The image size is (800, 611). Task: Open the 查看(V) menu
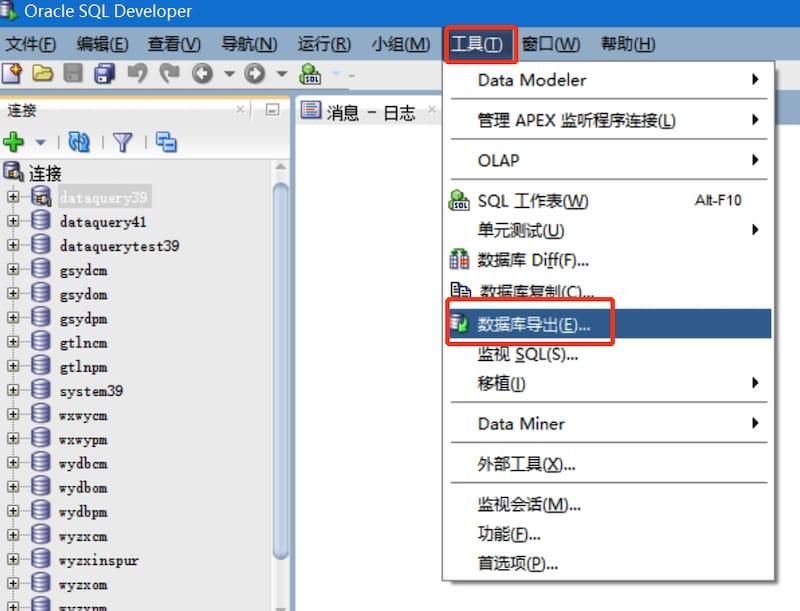tap(174, 44)
